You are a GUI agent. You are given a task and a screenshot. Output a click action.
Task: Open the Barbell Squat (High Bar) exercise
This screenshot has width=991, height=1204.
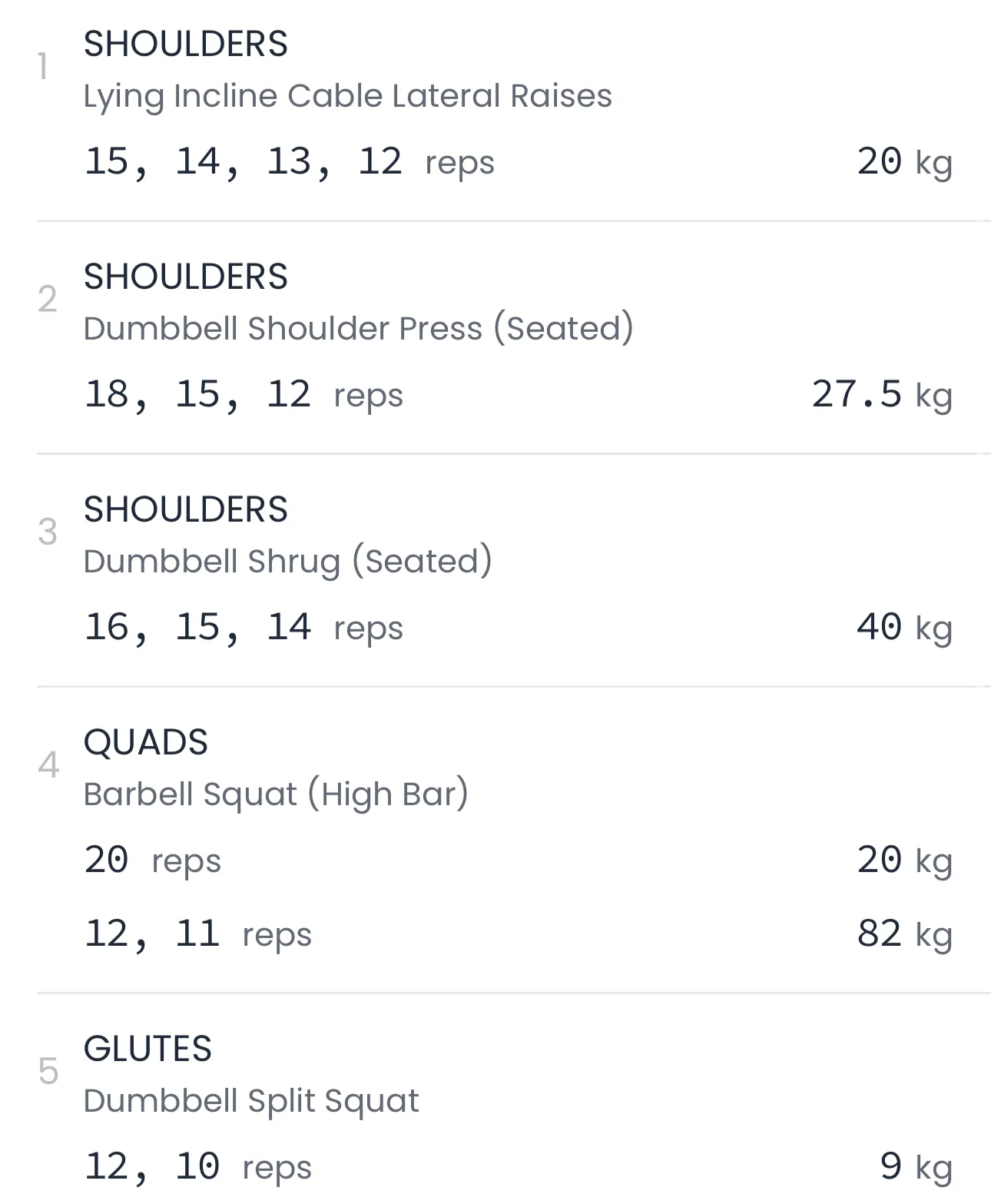[276, 794]
